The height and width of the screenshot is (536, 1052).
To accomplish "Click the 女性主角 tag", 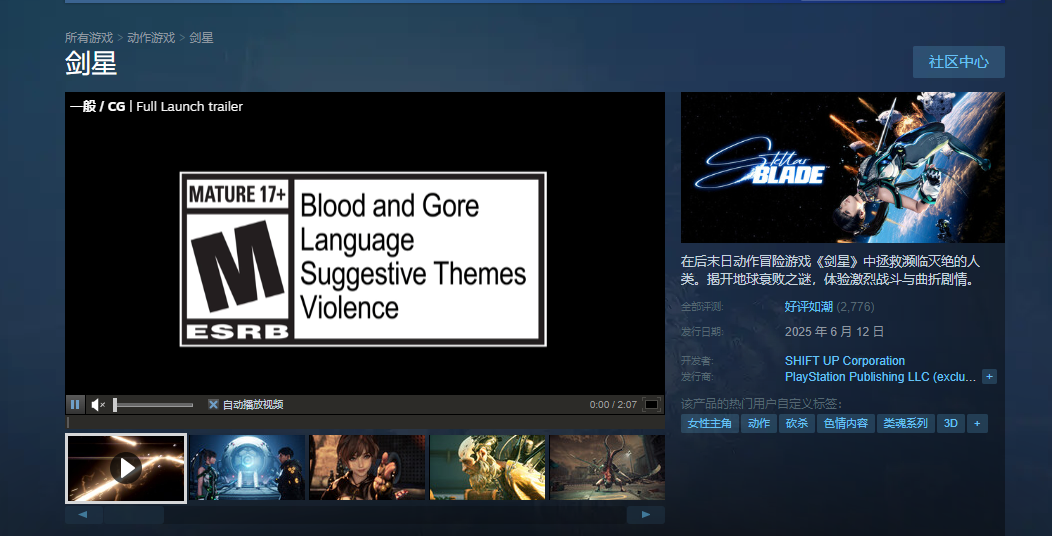I will [710, 423].
